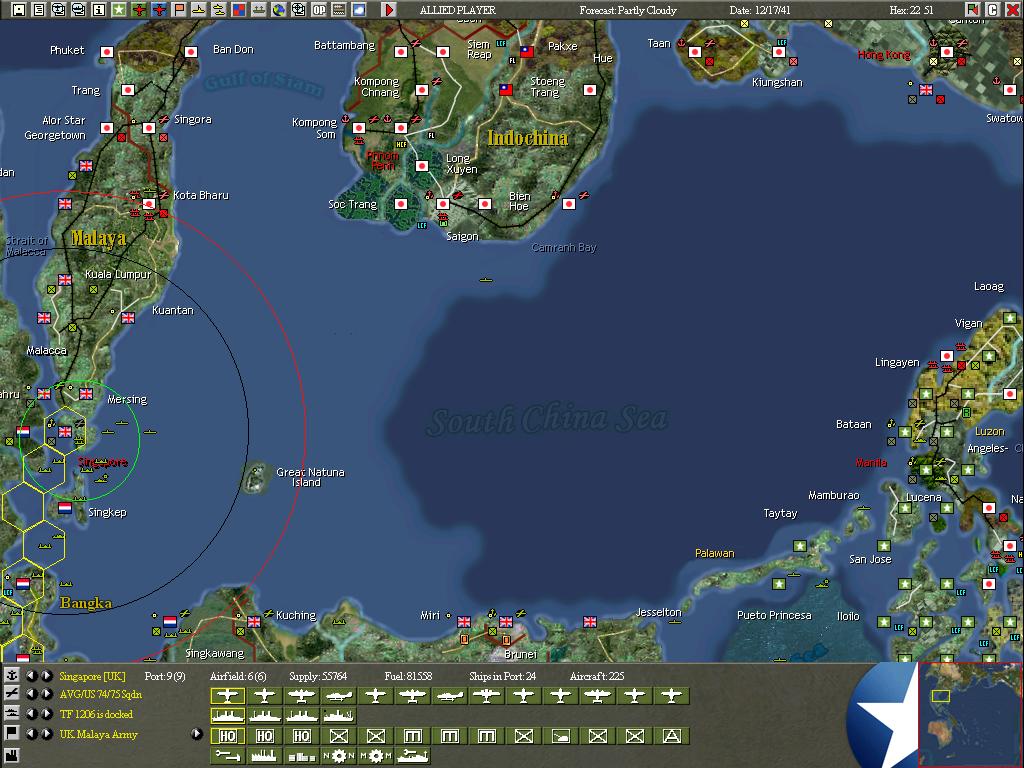Select the highlighted first docked ship icon
The image size is (1024, 768).
pos(227,716)
